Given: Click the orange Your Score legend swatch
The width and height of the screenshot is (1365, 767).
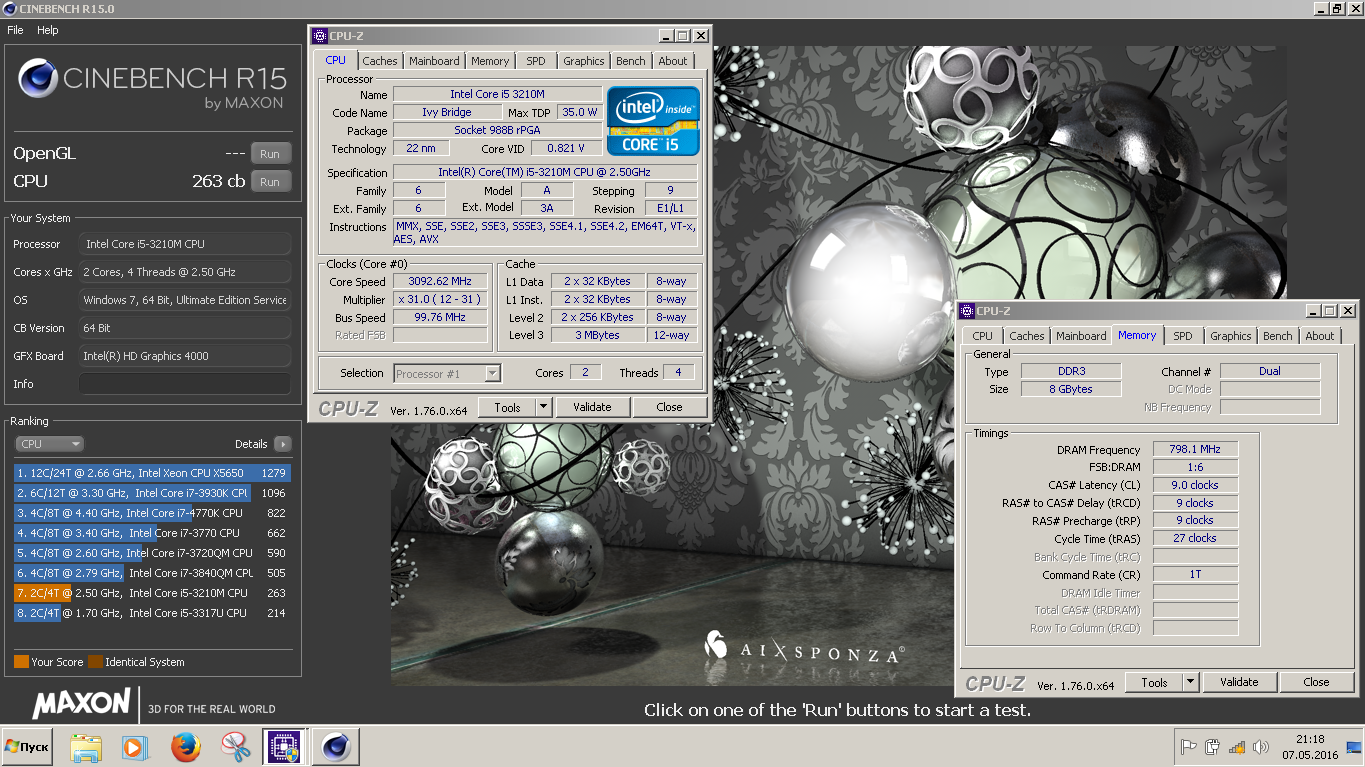Looking at the screenshot, I should tap(21, 662).
